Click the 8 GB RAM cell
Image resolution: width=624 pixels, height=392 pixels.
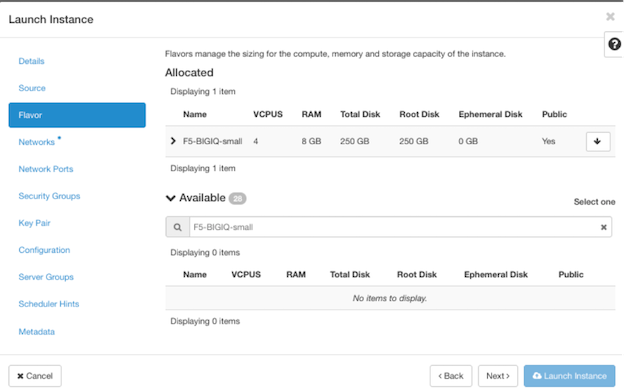[x=311, y=141]
